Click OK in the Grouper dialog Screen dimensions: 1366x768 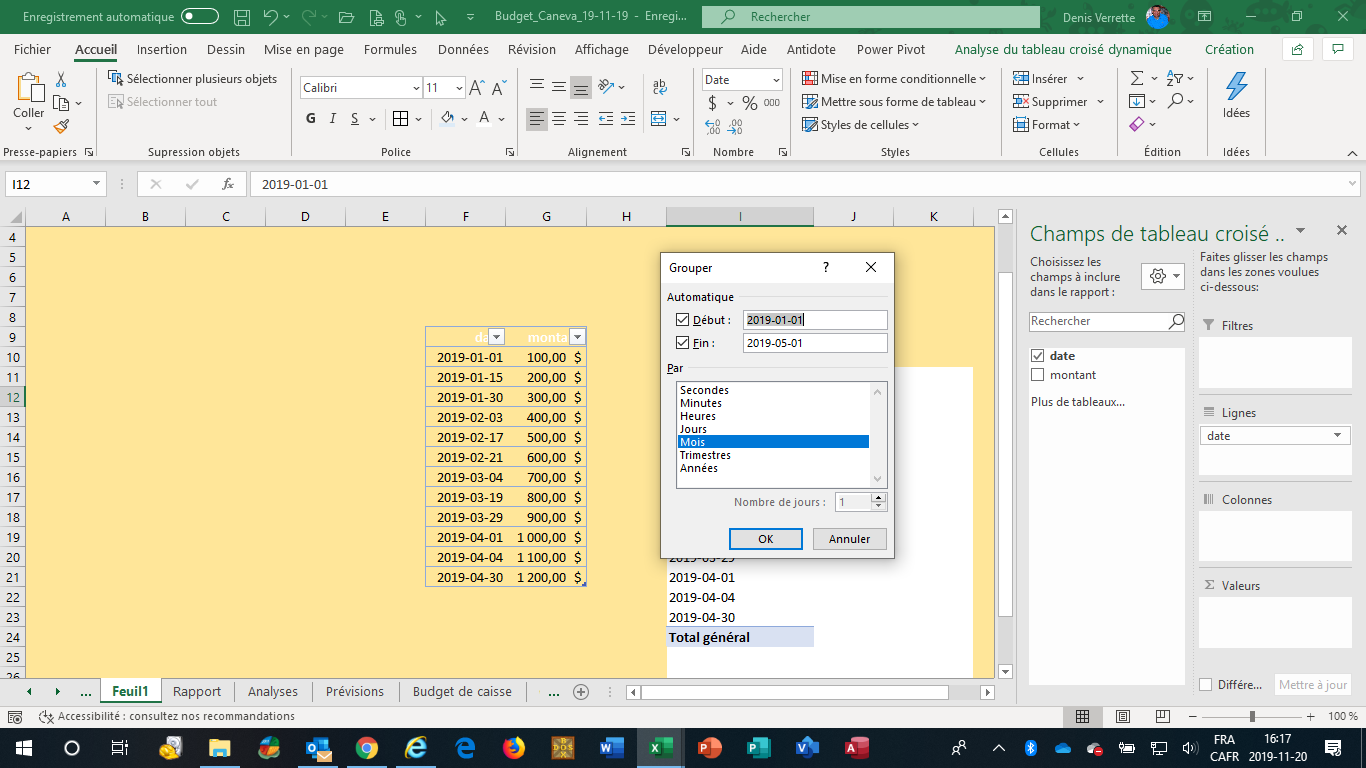pyautogui.click(x=765, y=539)
